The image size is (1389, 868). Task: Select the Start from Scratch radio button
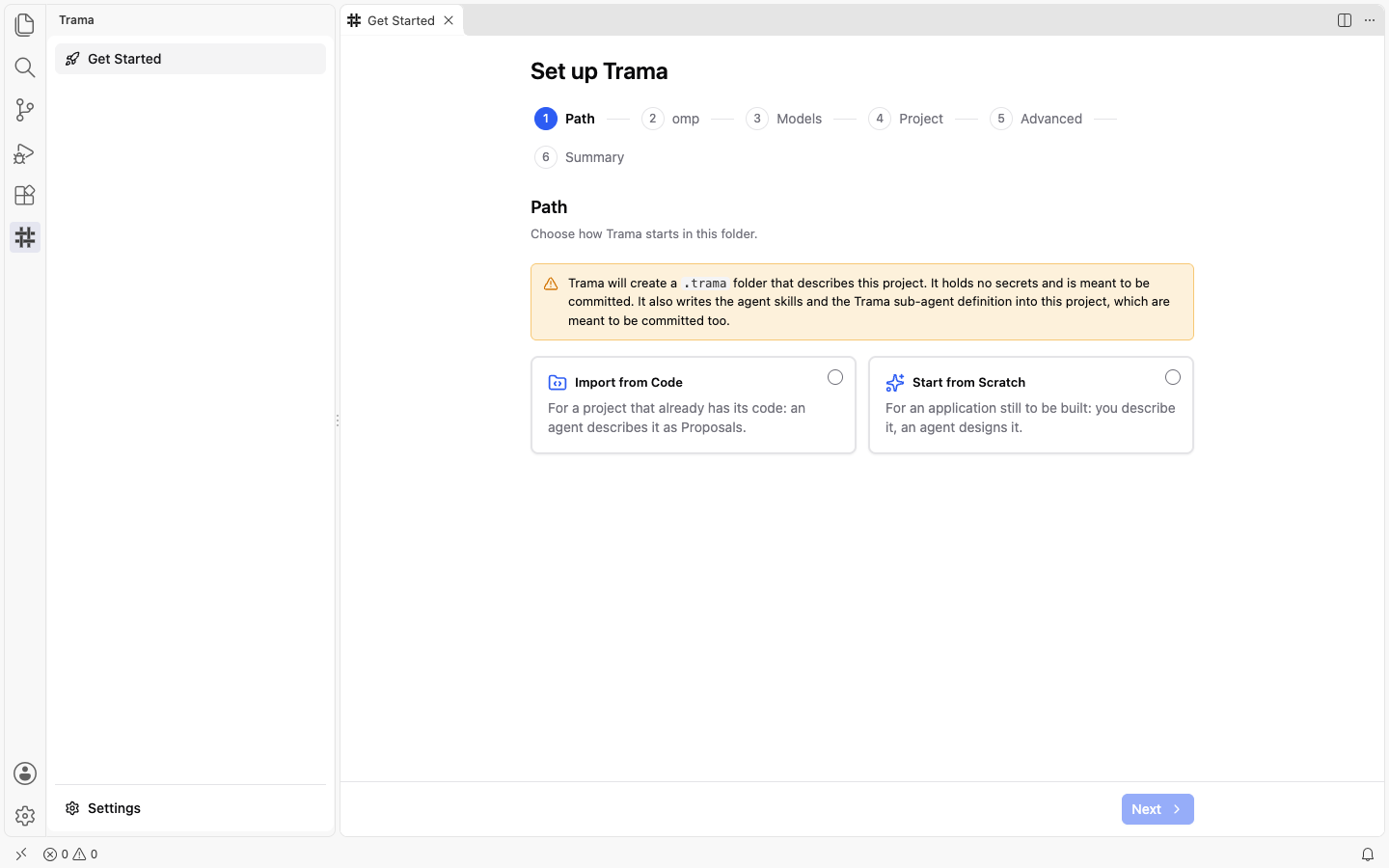(x=1173, y=377)
